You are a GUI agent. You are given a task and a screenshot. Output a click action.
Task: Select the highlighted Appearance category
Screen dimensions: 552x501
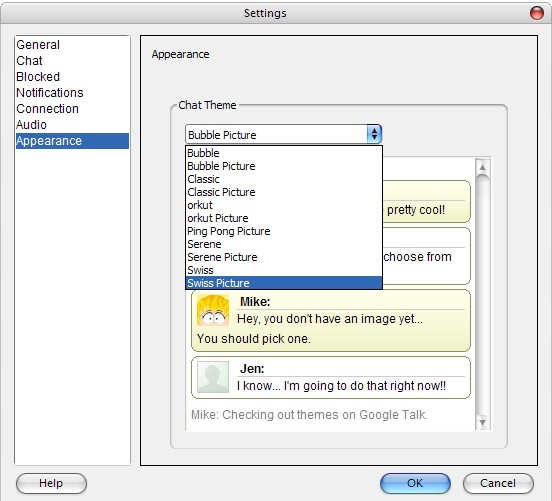point(72,141)
